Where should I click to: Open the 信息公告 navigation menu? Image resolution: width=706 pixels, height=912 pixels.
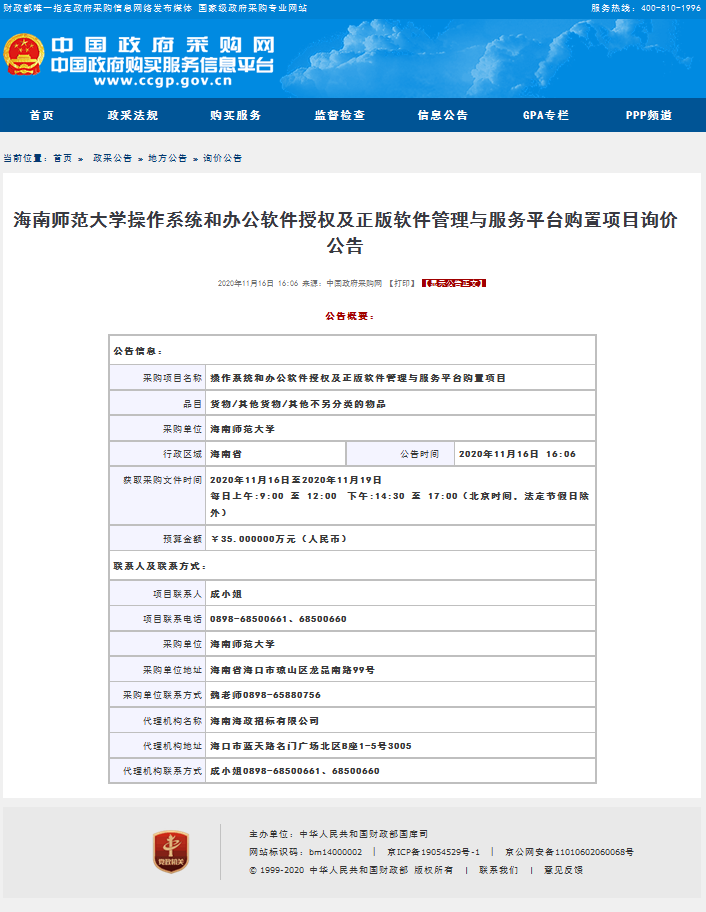(x=443, y=115)
